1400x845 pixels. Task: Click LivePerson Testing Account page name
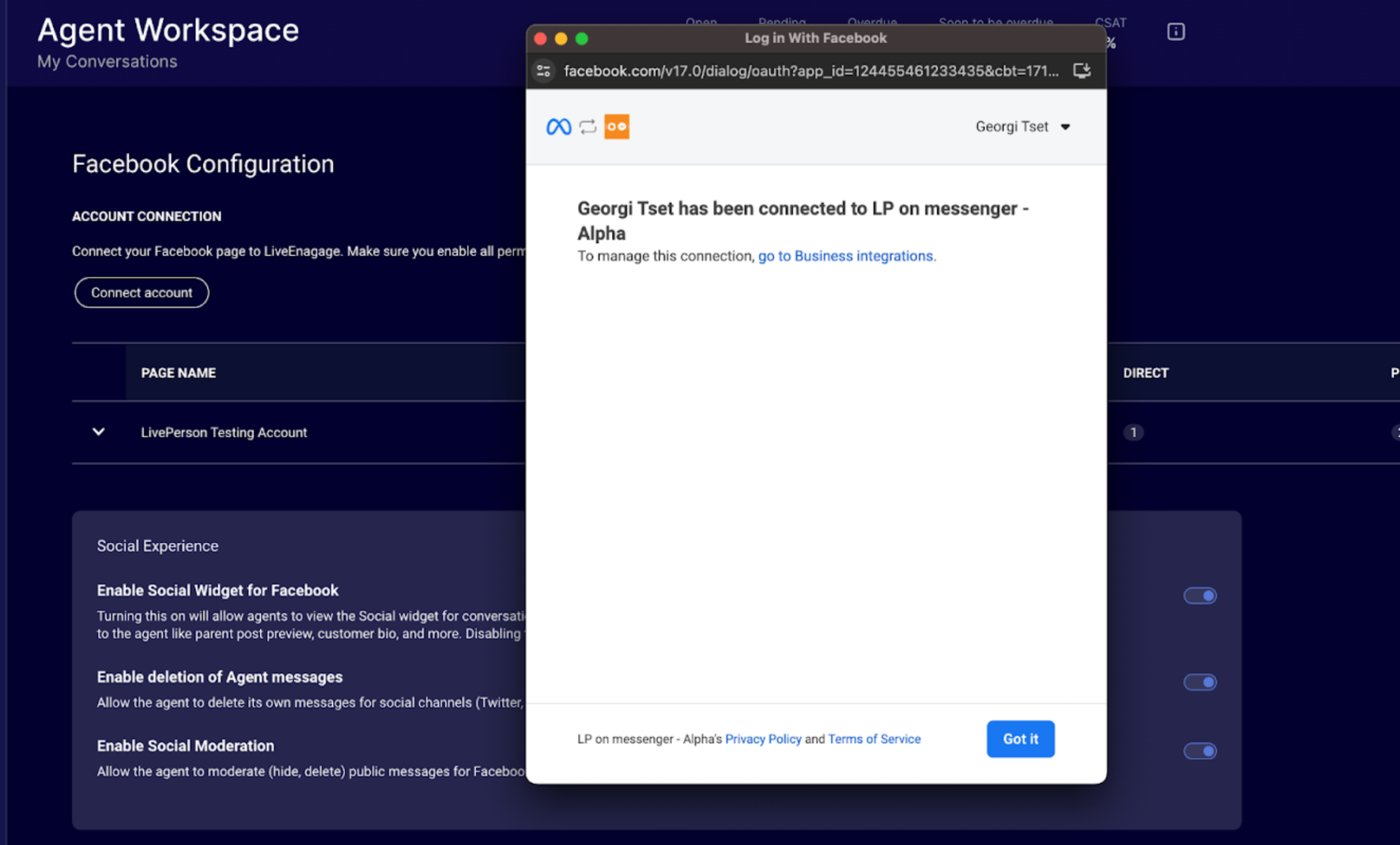click(x=224, y=432)
